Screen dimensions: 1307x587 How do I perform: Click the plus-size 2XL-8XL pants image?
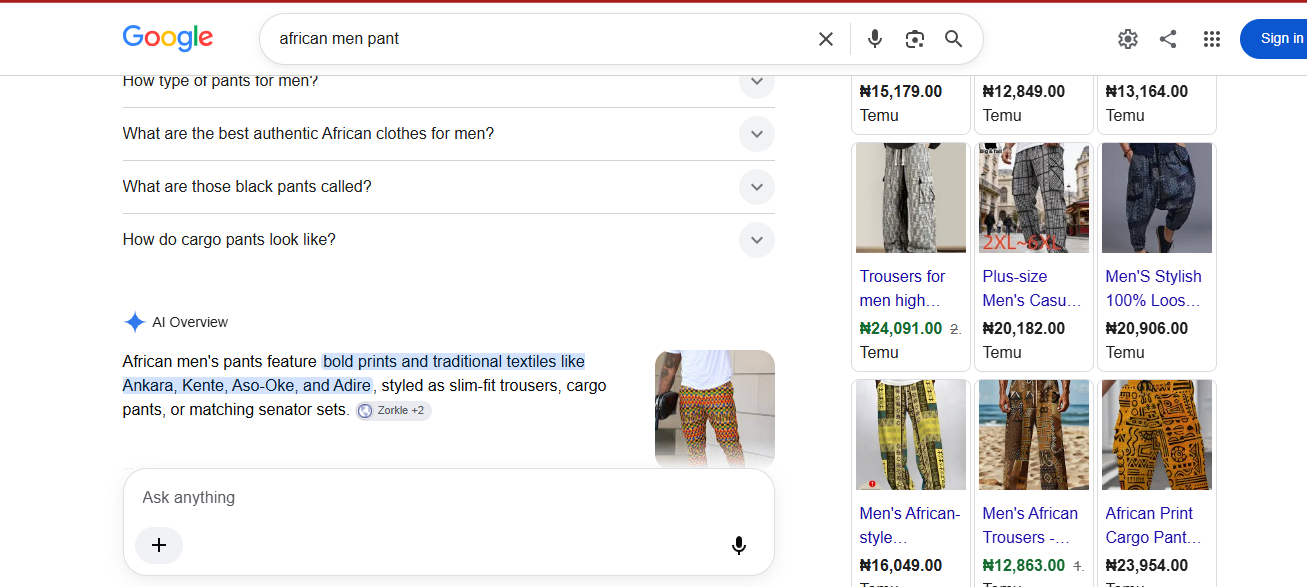pos(1034,198)
